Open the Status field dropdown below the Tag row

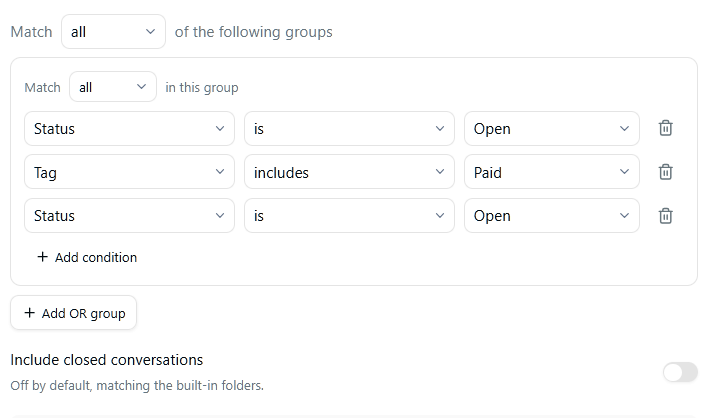point(129,215)
